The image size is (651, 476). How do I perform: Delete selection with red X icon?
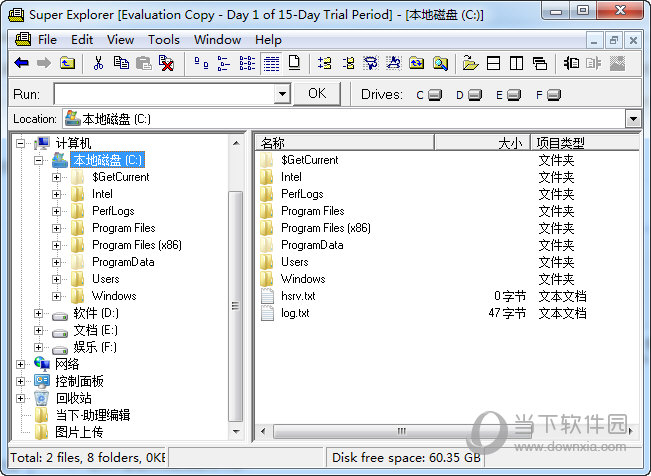point(166,63)
